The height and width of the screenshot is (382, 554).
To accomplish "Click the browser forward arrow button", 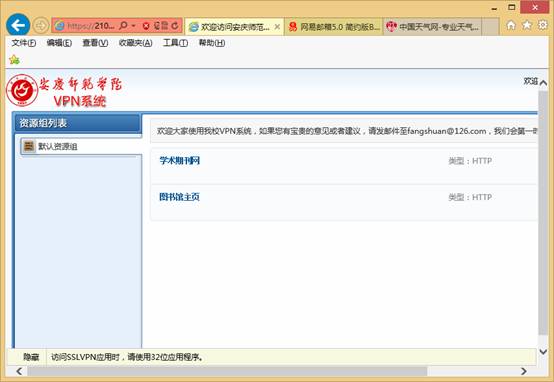I will click(41, 26).
